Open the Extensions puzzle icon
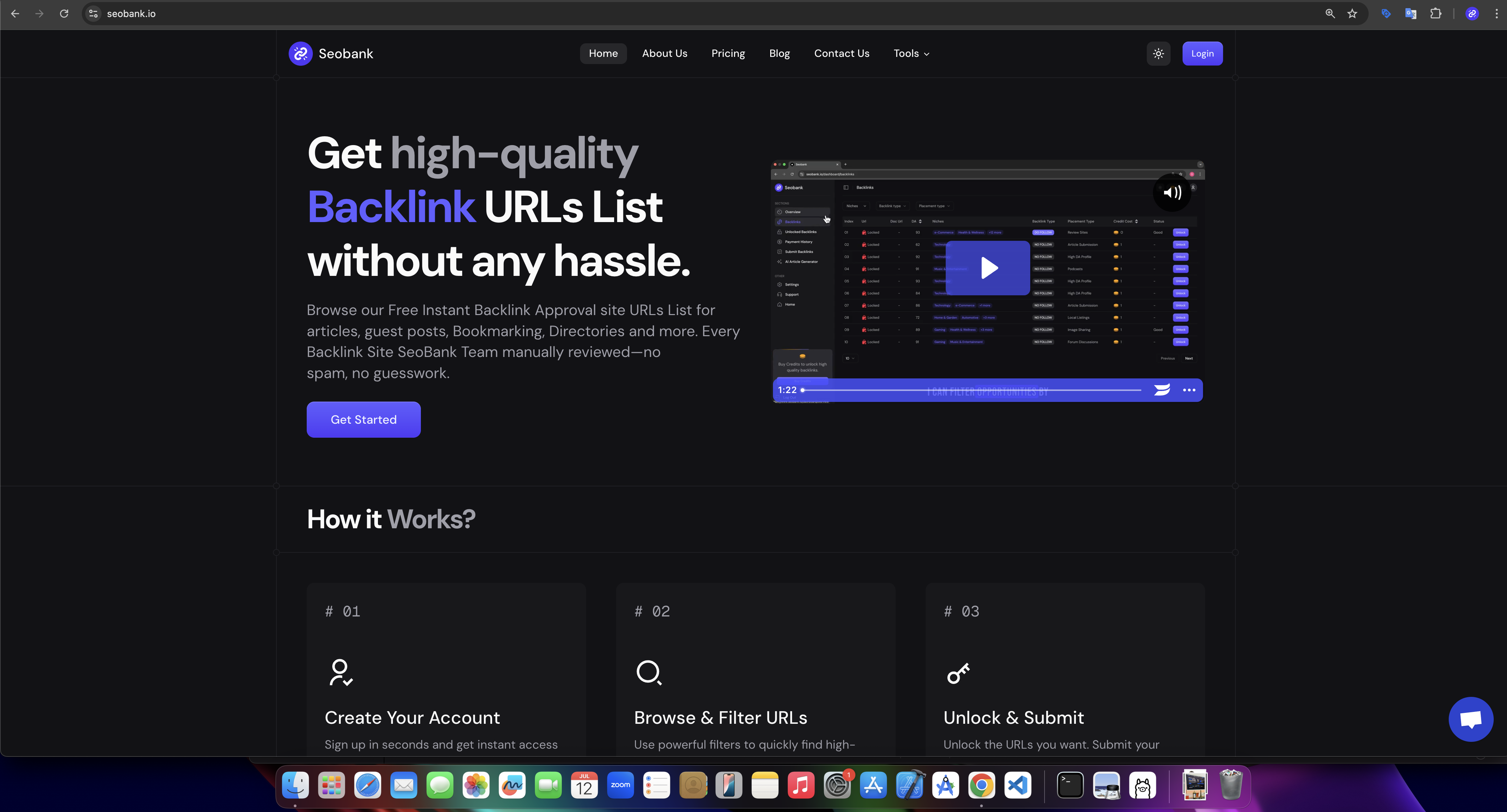Screen dimensions: 1507x812 (1436, 13)
